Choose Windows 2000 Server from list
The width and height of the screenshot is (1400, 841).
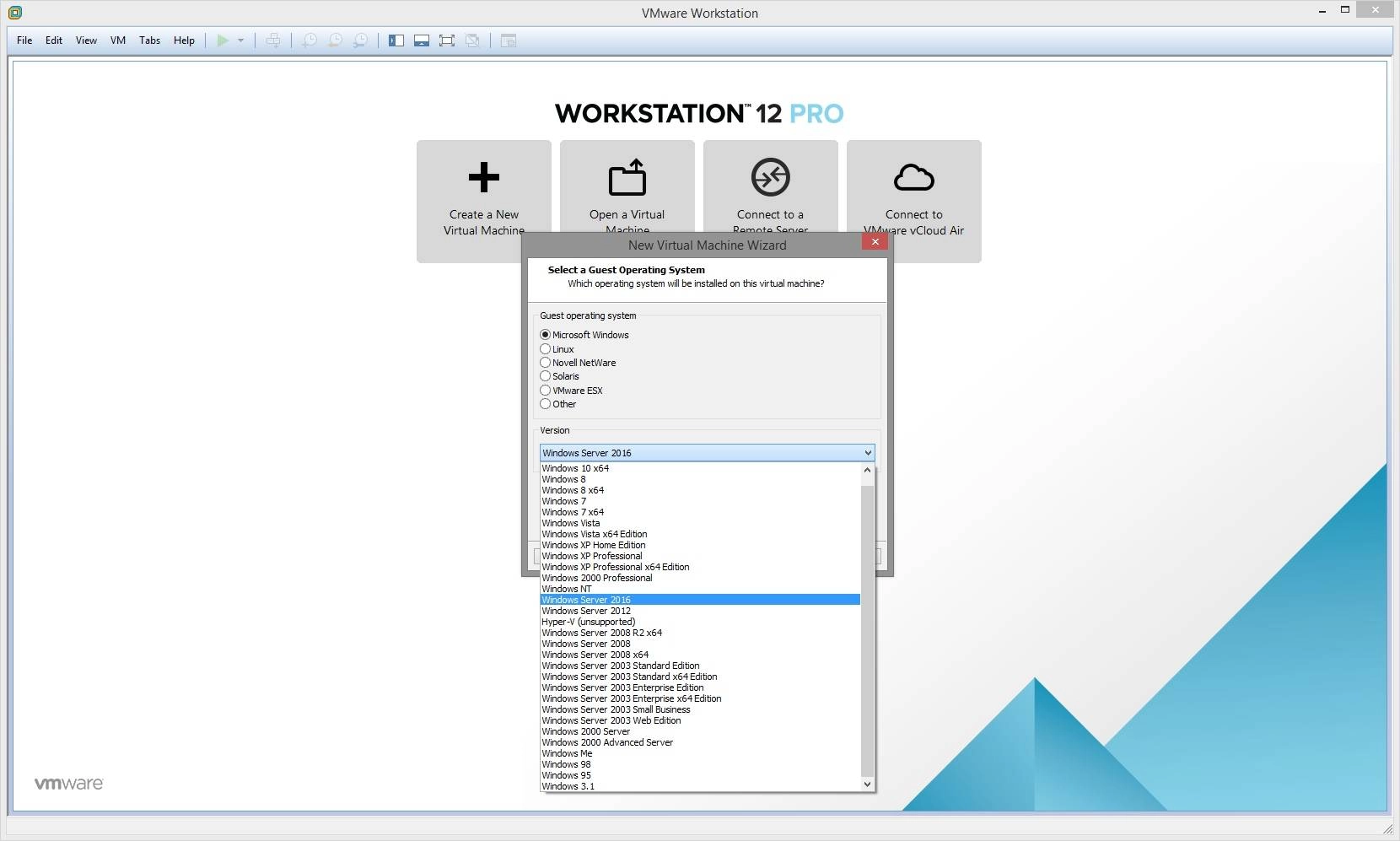[700, 731]
